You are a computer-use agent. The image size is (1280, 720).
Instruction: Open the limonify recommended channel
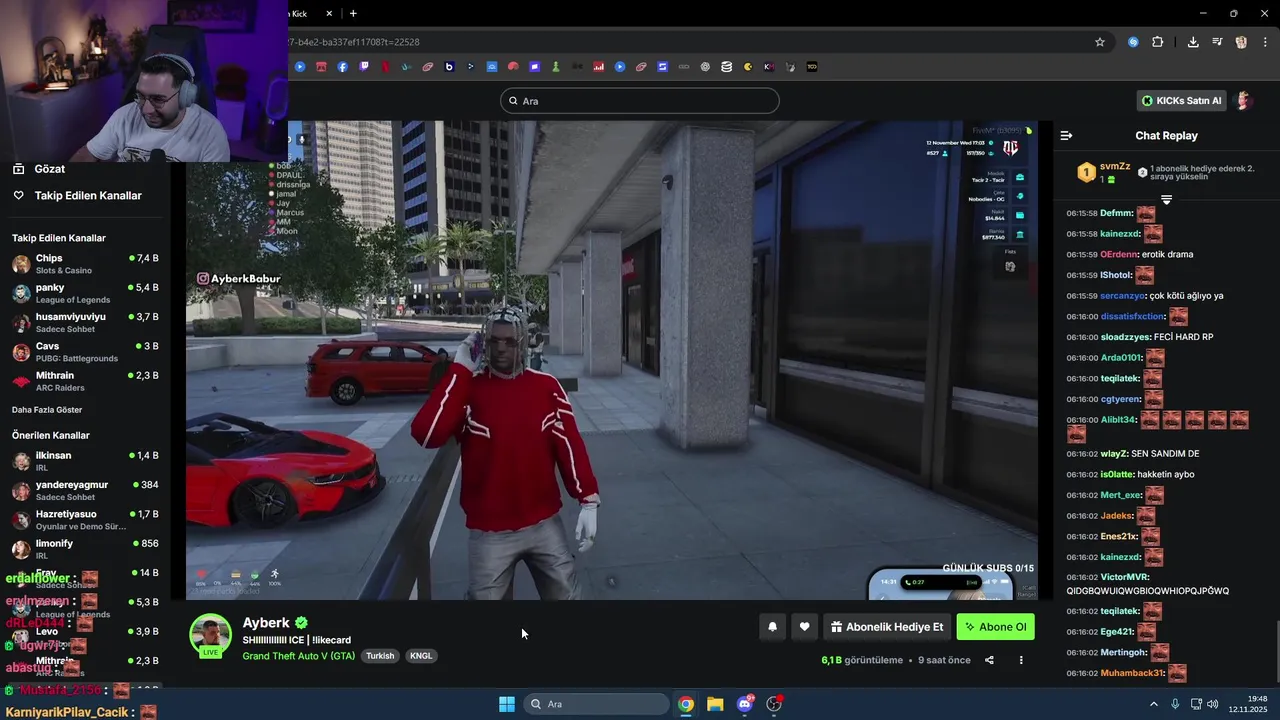pyautogui.click(x=84, y=549)
